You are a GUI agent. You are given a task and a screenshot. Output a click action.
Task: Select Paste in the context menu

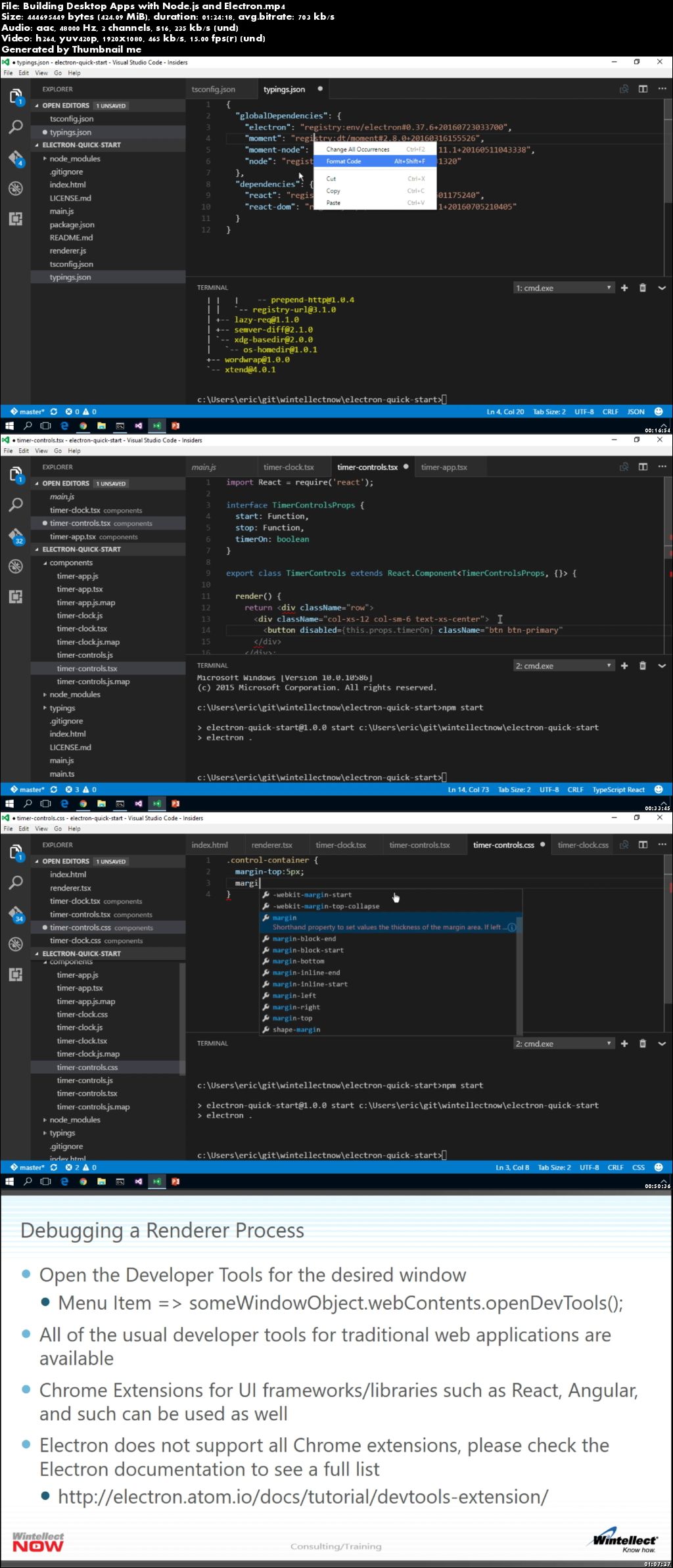[375, 203]
